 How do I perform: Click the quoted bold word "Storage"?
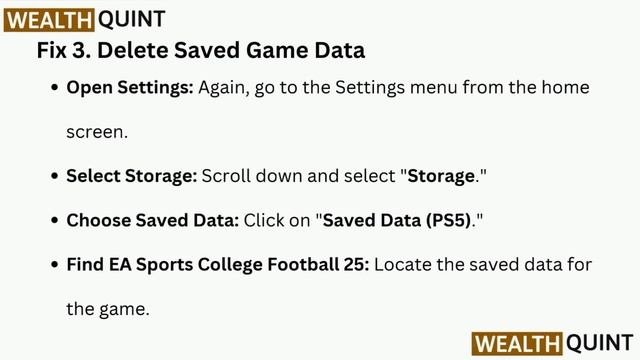441,176
